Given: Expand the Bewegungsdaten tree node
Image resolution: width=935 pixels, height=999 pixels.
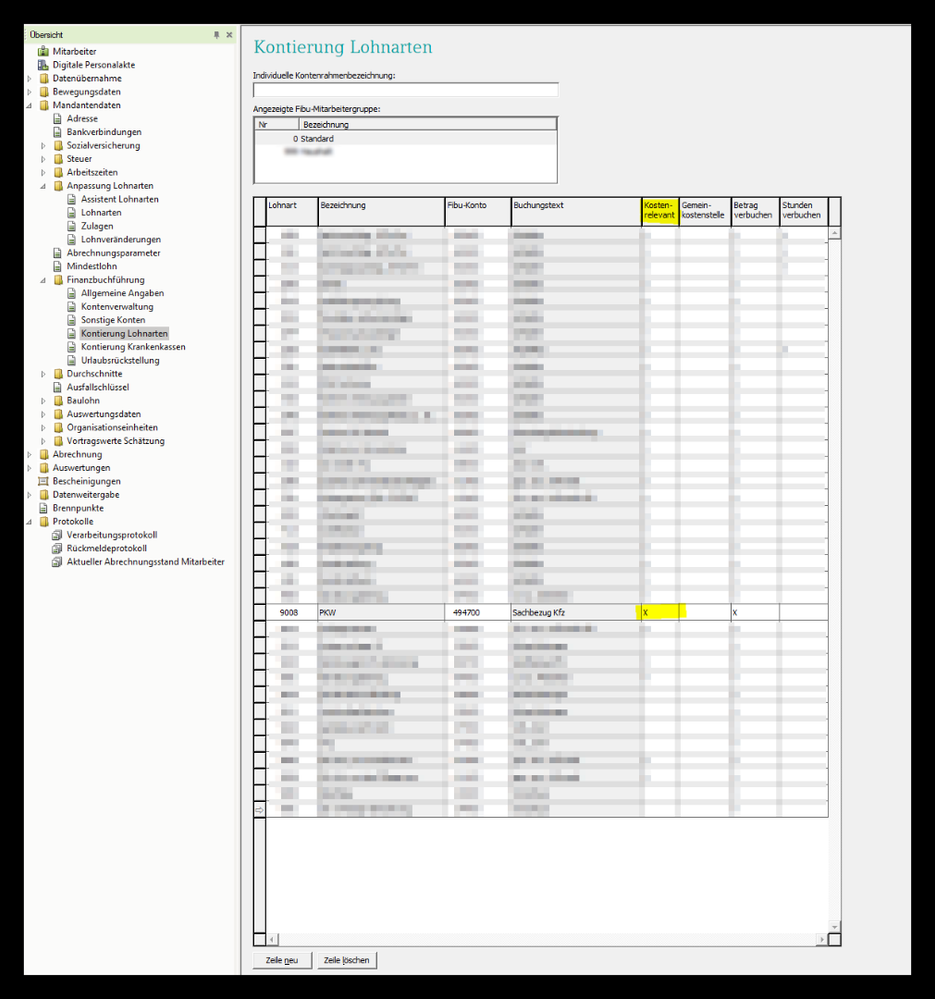Looking at the screenshot, I should click(29, 92).
